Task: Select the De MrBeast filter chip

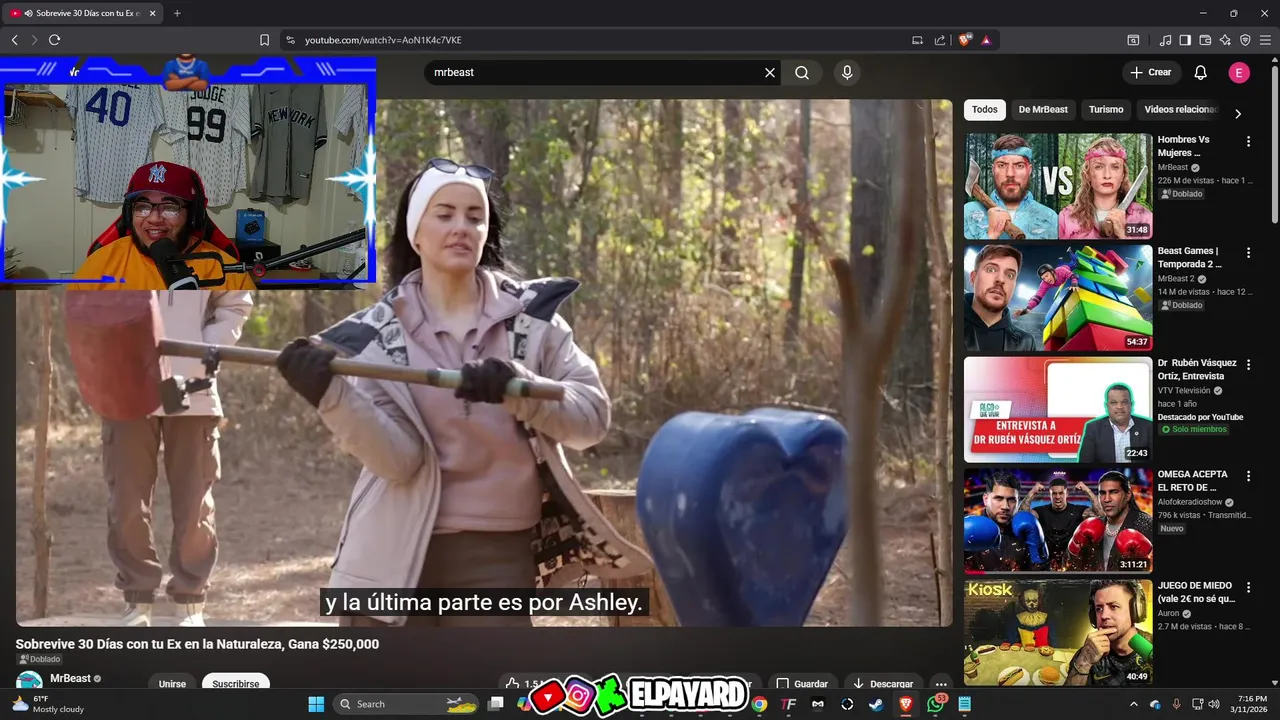Action: coord(1043,110)
